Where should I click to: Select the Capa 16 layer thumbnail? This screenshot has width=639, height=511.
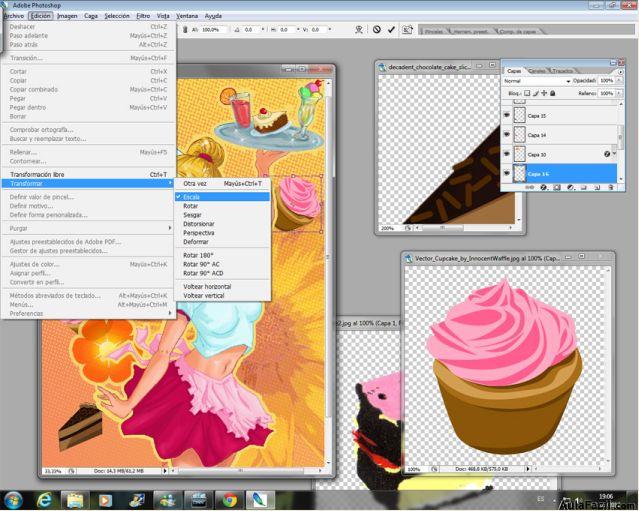[520, 174]
